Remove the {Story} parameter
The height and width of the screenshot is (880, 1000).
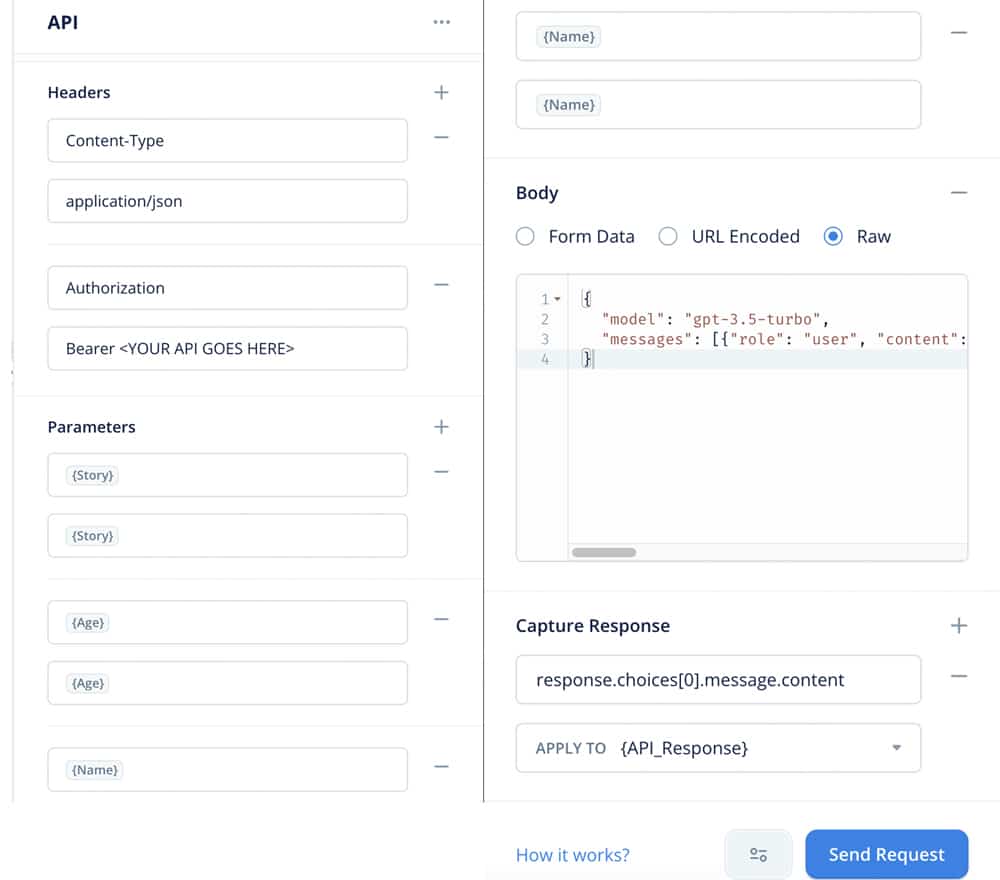tap(441, 472)
